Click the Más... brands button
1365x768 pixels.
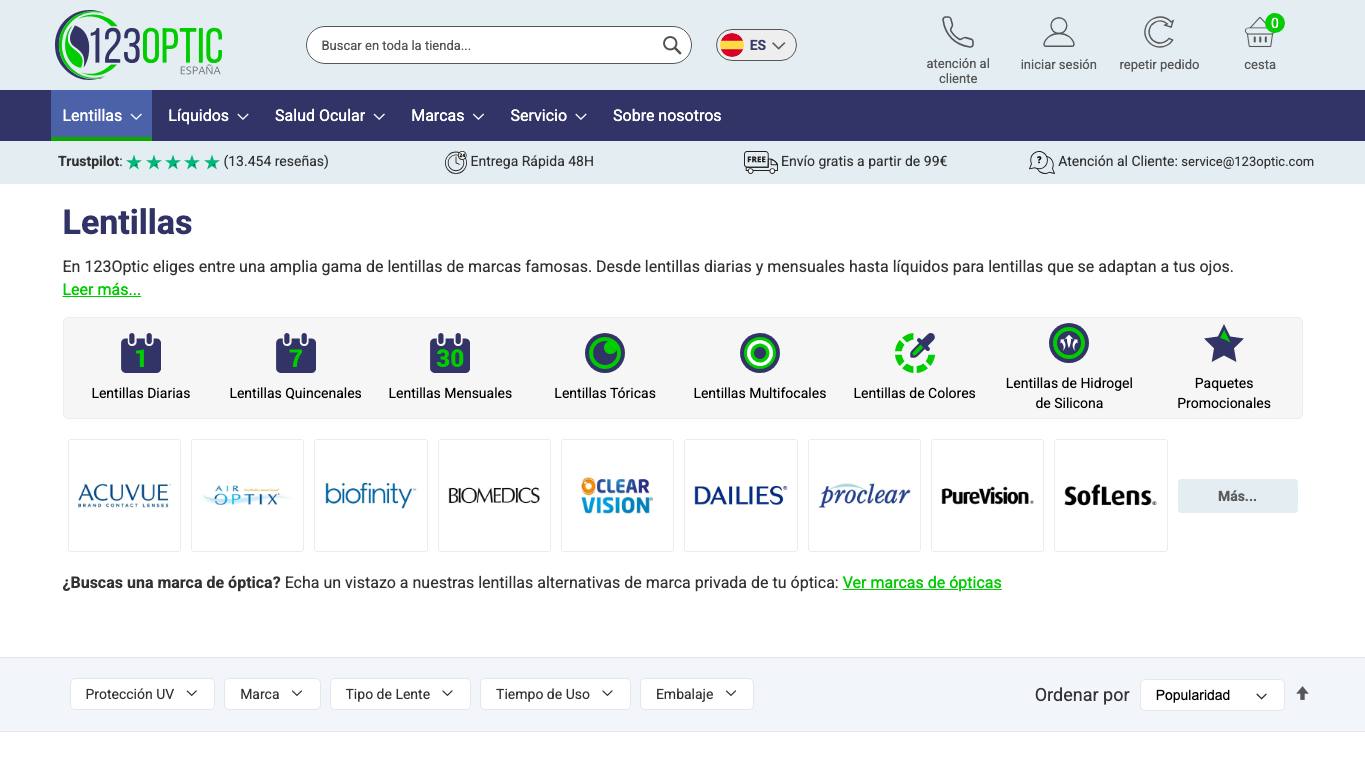pos(1238,496)
